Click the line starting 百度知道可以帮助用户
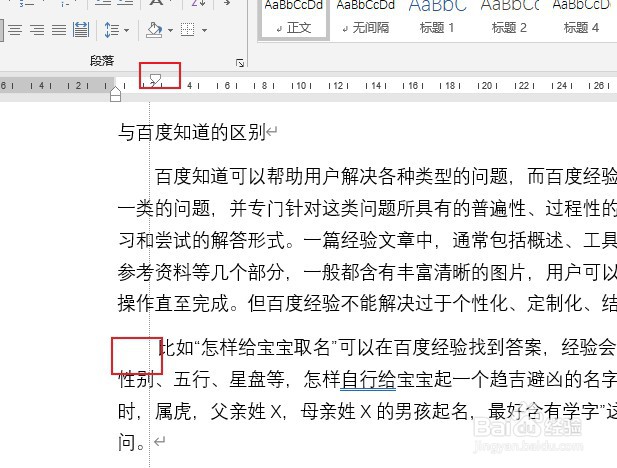Viewport: 617px width, 468px height. [386, 176]
